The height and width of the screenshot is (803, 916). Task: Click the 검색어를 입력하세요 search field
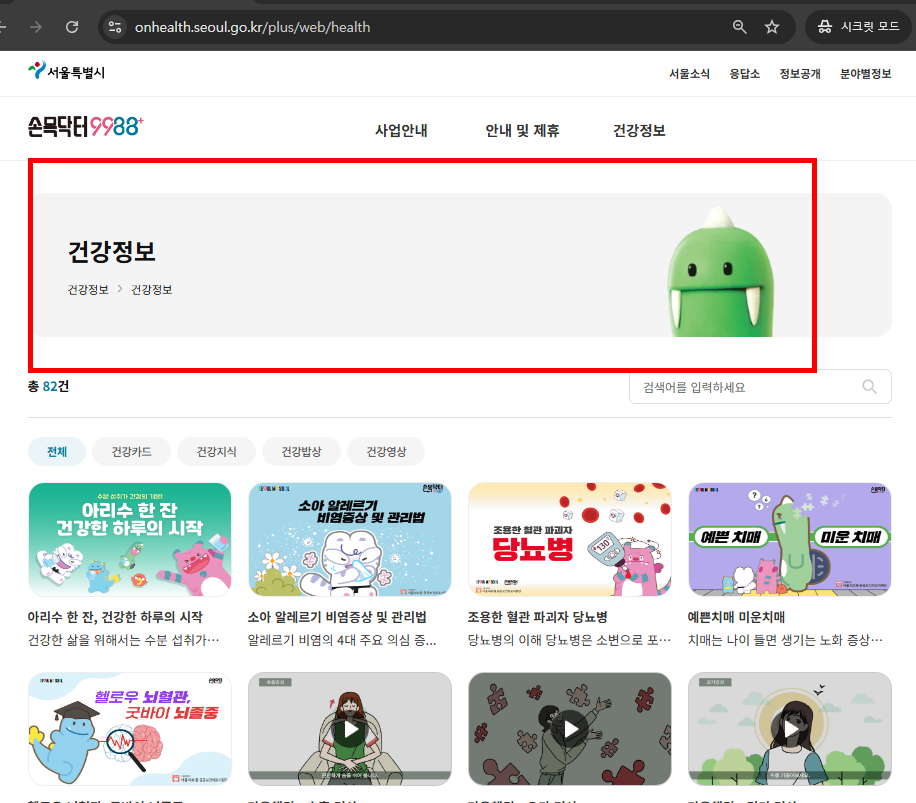(x=750, y=387)
